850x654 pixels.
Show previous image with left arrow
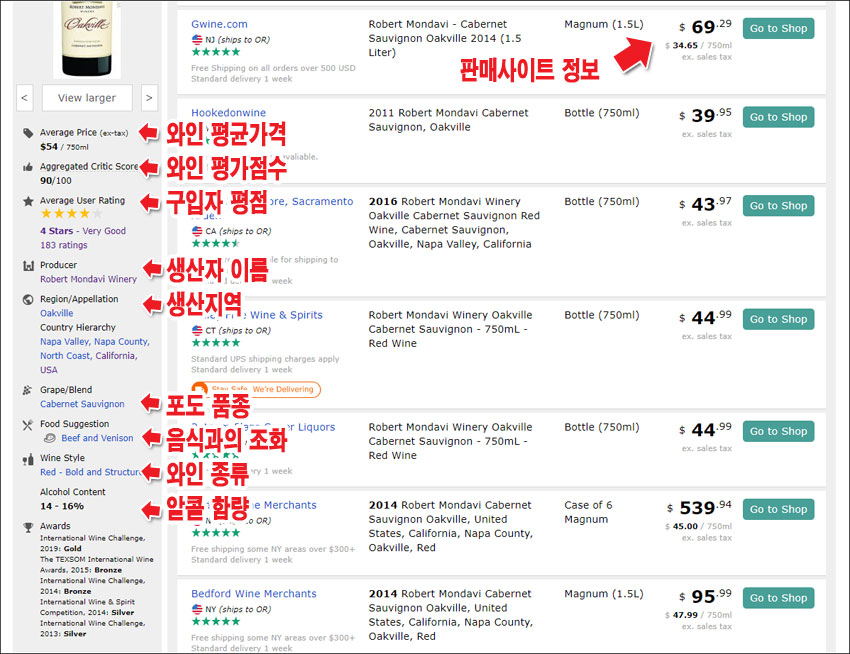[x=25, y=98]
